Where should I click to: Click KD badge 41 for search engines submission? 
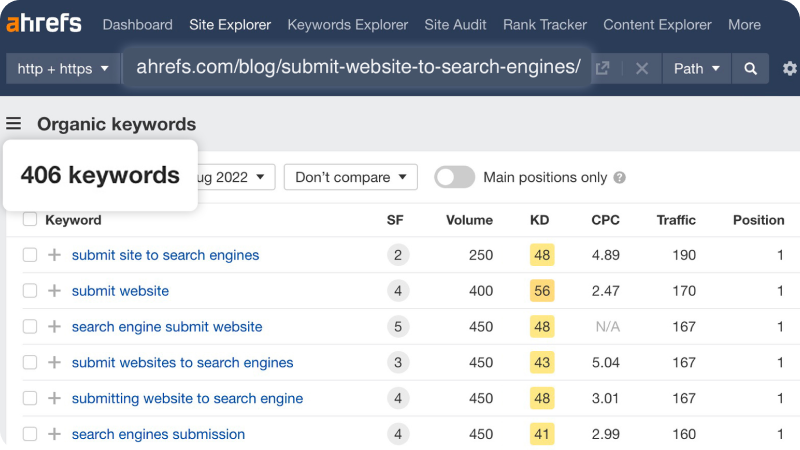tap(542, 434)
